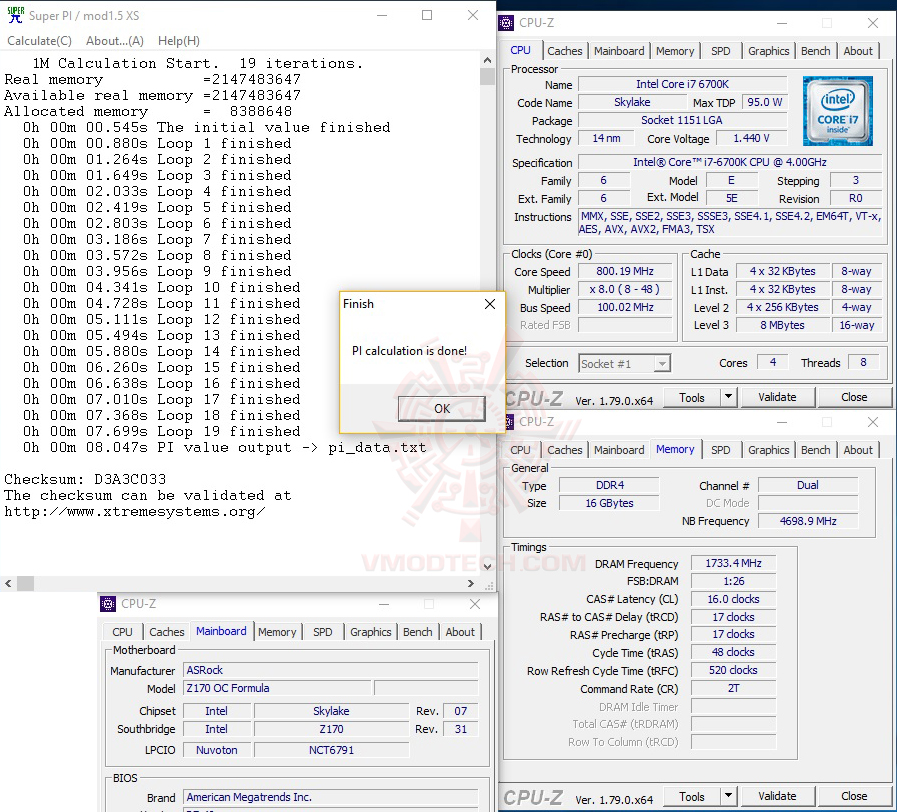This screenshot has height=812, width=897.
Task: Click the BIOS Brand American Megatrends Inc.
Action: (331, 797)
